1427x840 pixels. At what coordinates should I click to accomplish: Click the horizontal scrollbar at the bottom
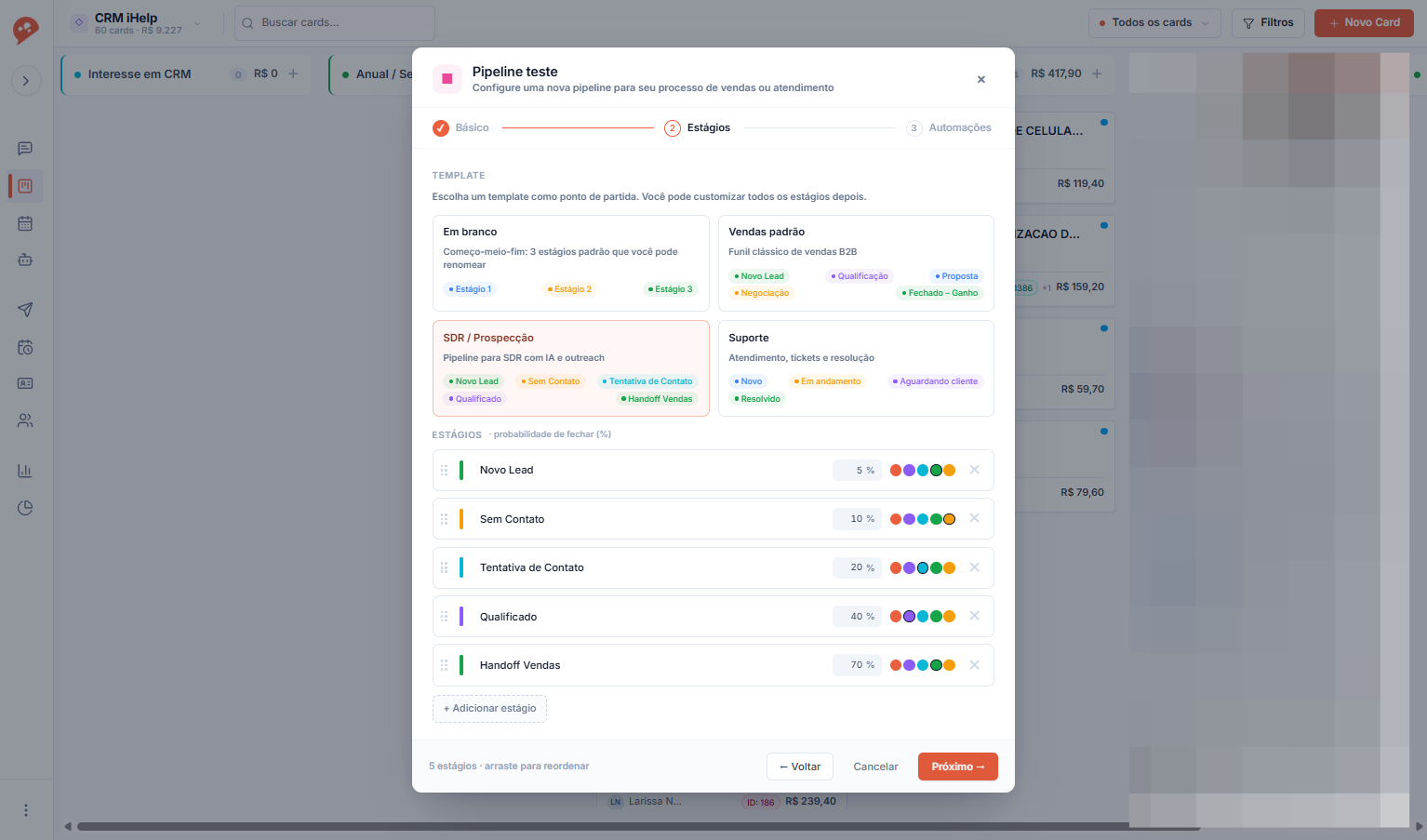point(638,826)
